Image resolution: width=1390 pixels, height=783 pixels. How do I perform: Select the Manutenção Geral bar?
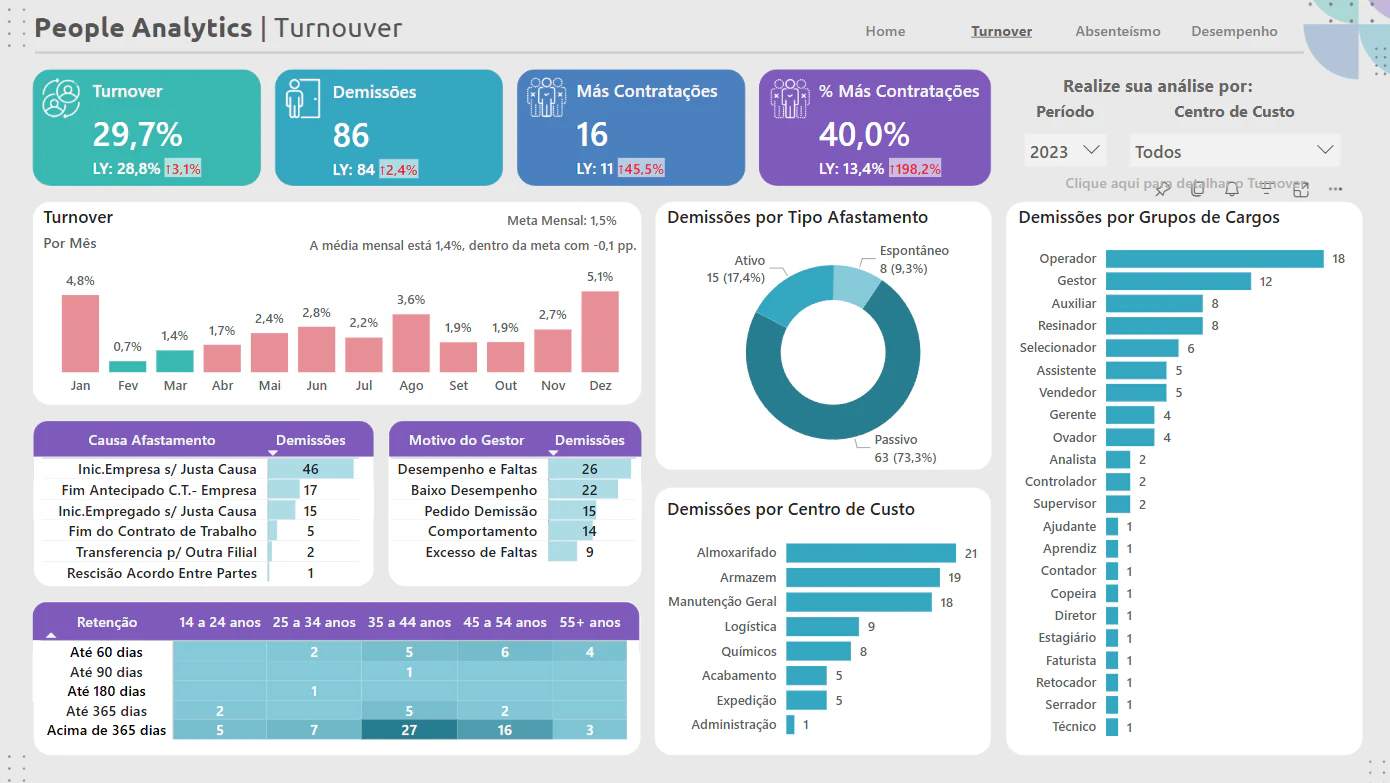pos(859,602)
